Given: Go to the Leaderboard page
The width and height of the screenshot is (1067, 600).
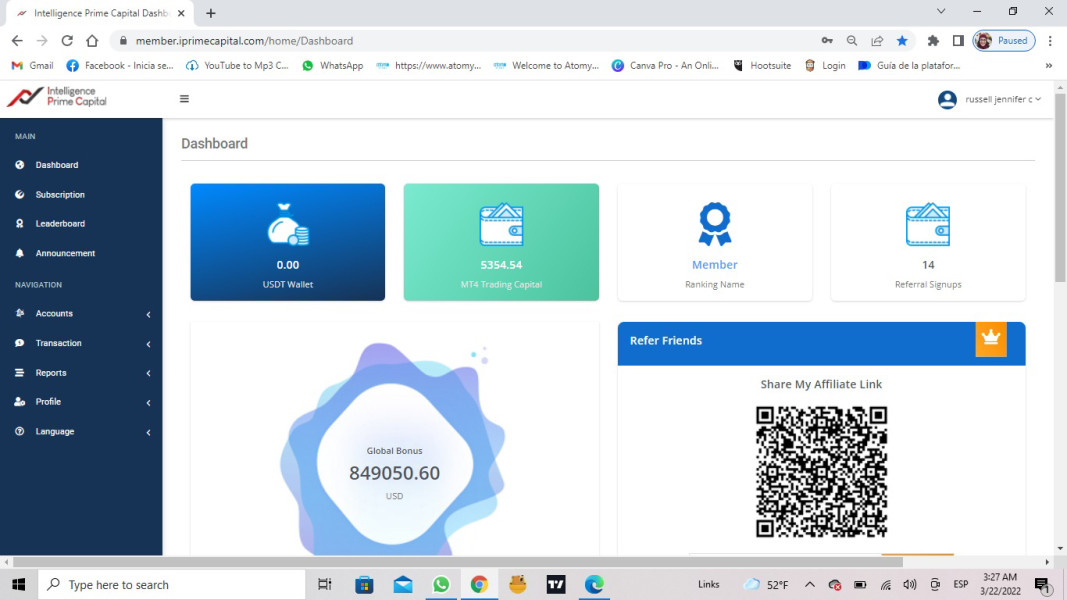Looking at the screenshot, I should [x=60, y=224].
